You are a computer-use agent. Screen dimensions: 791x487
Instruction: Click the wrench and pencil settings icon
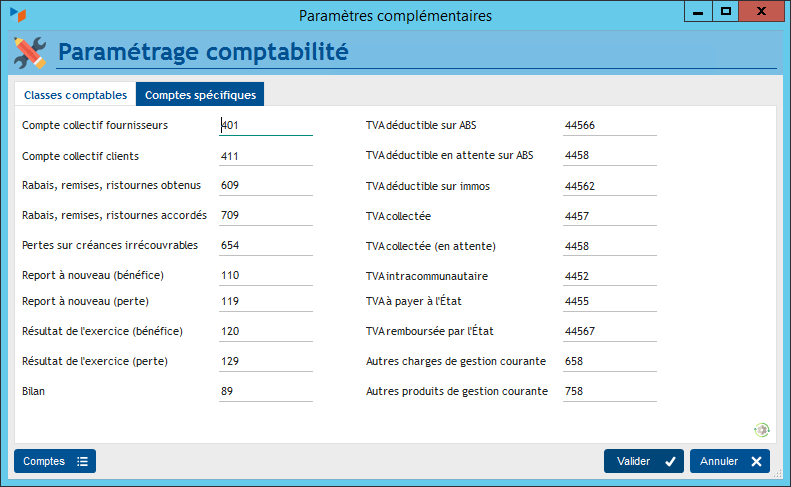(x=30, y=52)
